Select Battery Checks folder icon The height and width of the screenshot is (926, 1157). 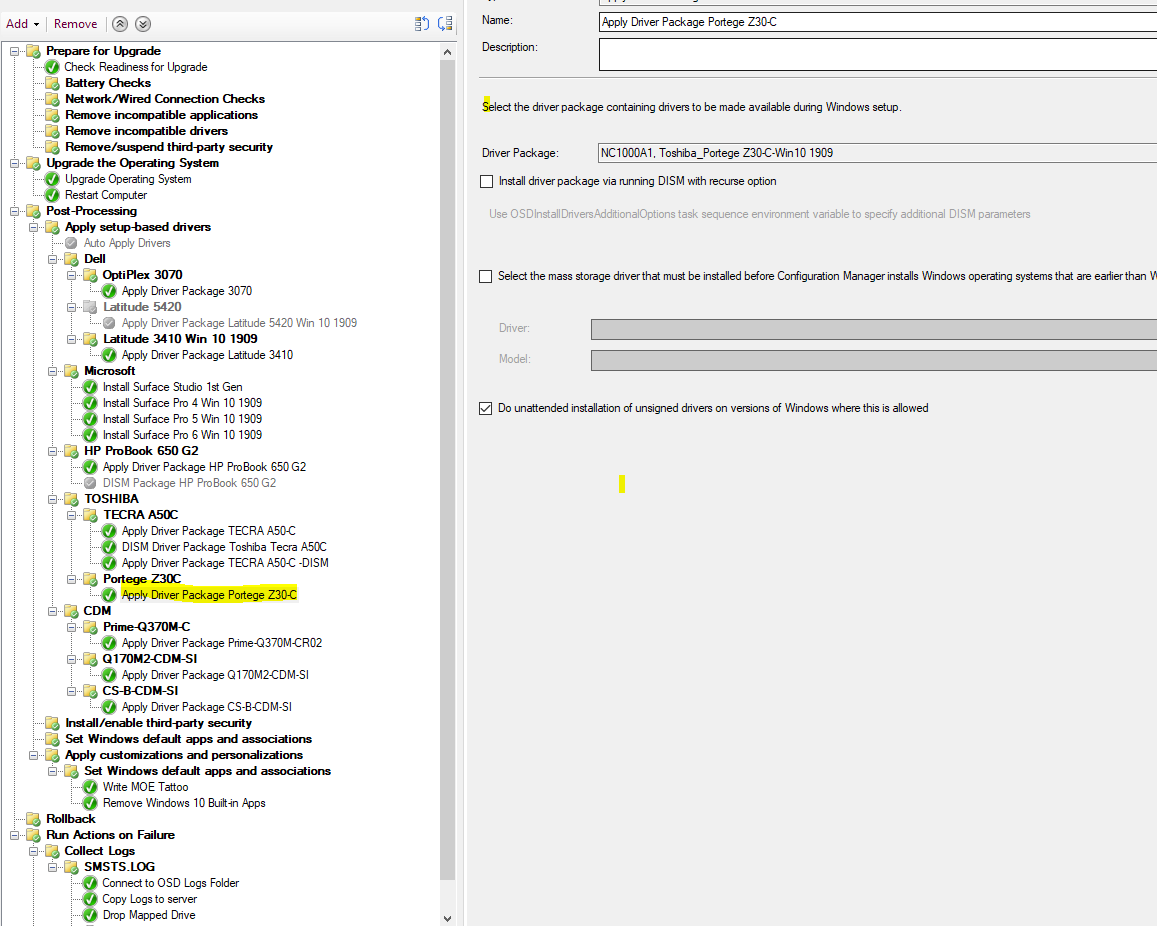pos(52,83)
